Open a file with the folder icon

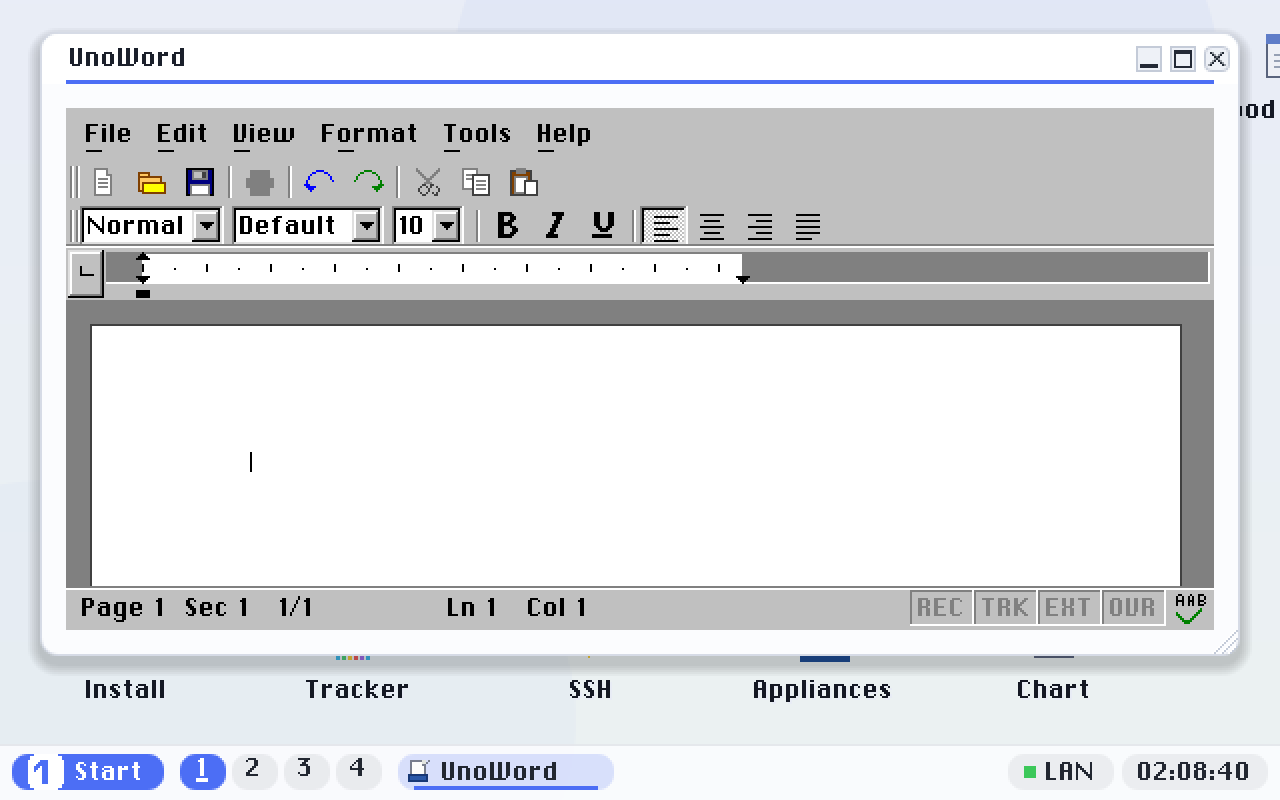pyautogui.click(x=151, y=183)
